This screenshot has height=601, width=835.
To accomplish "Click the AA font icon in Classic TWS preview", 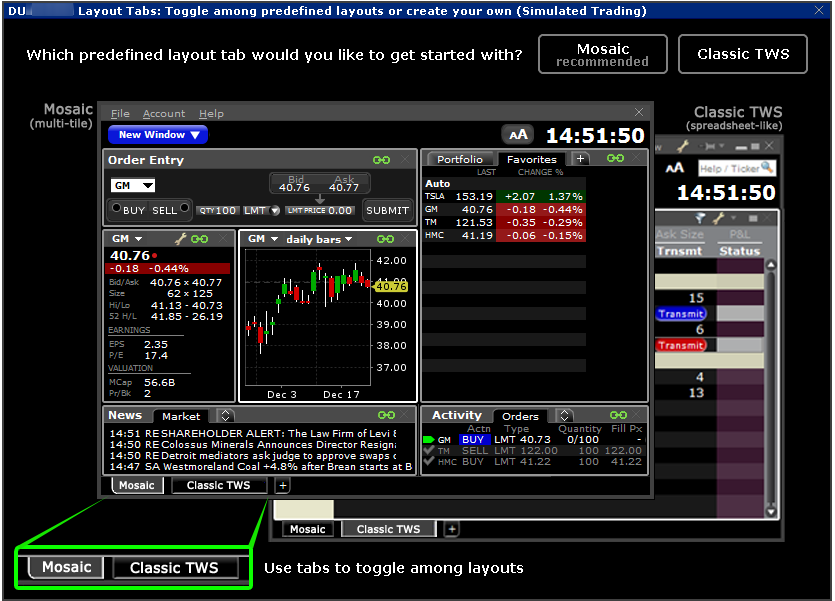I will [675, 168].
